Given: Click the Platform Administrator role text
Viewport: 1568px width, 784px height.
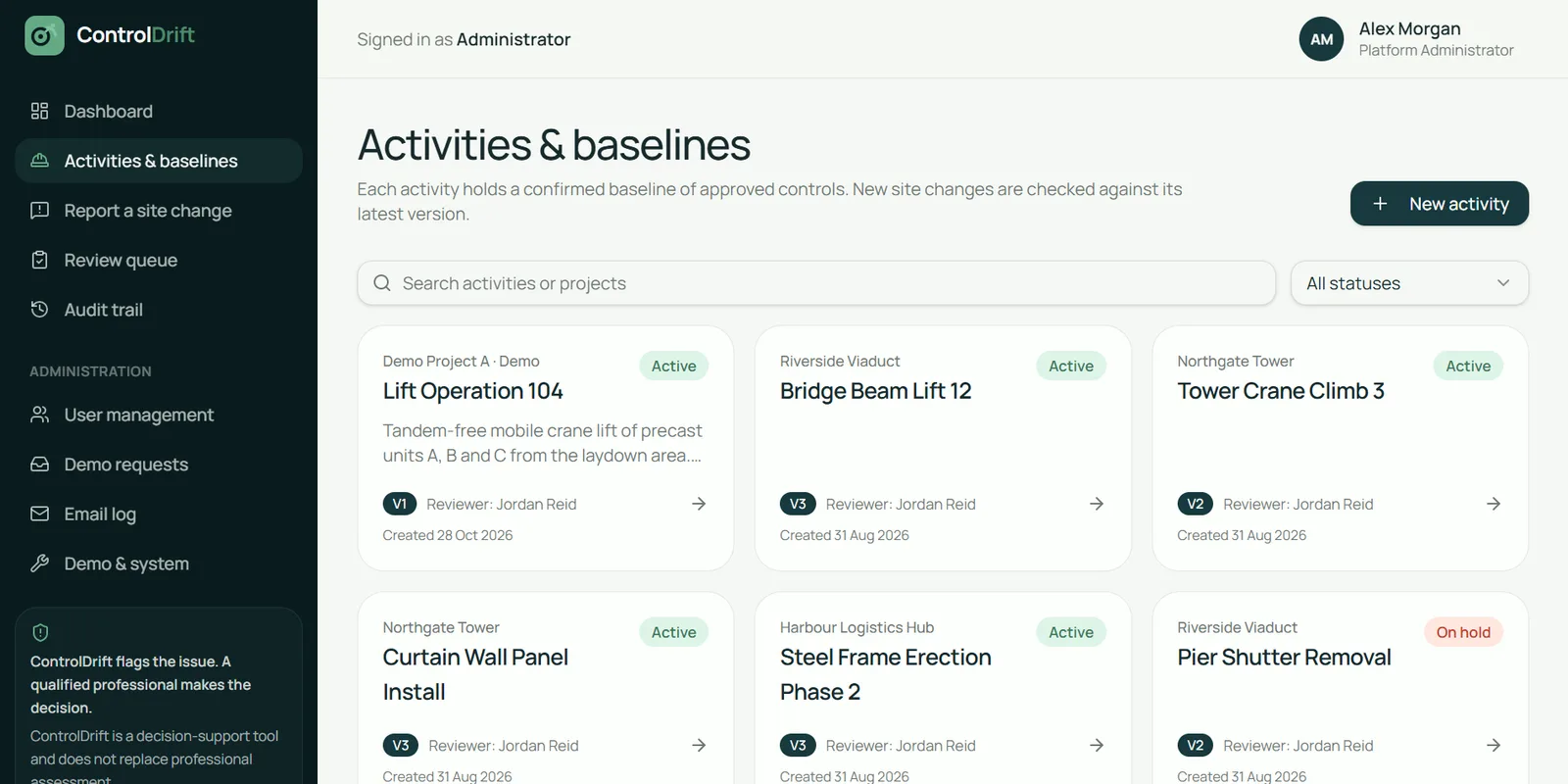Looking at the screenshot, I should [x=1436, y=50].
